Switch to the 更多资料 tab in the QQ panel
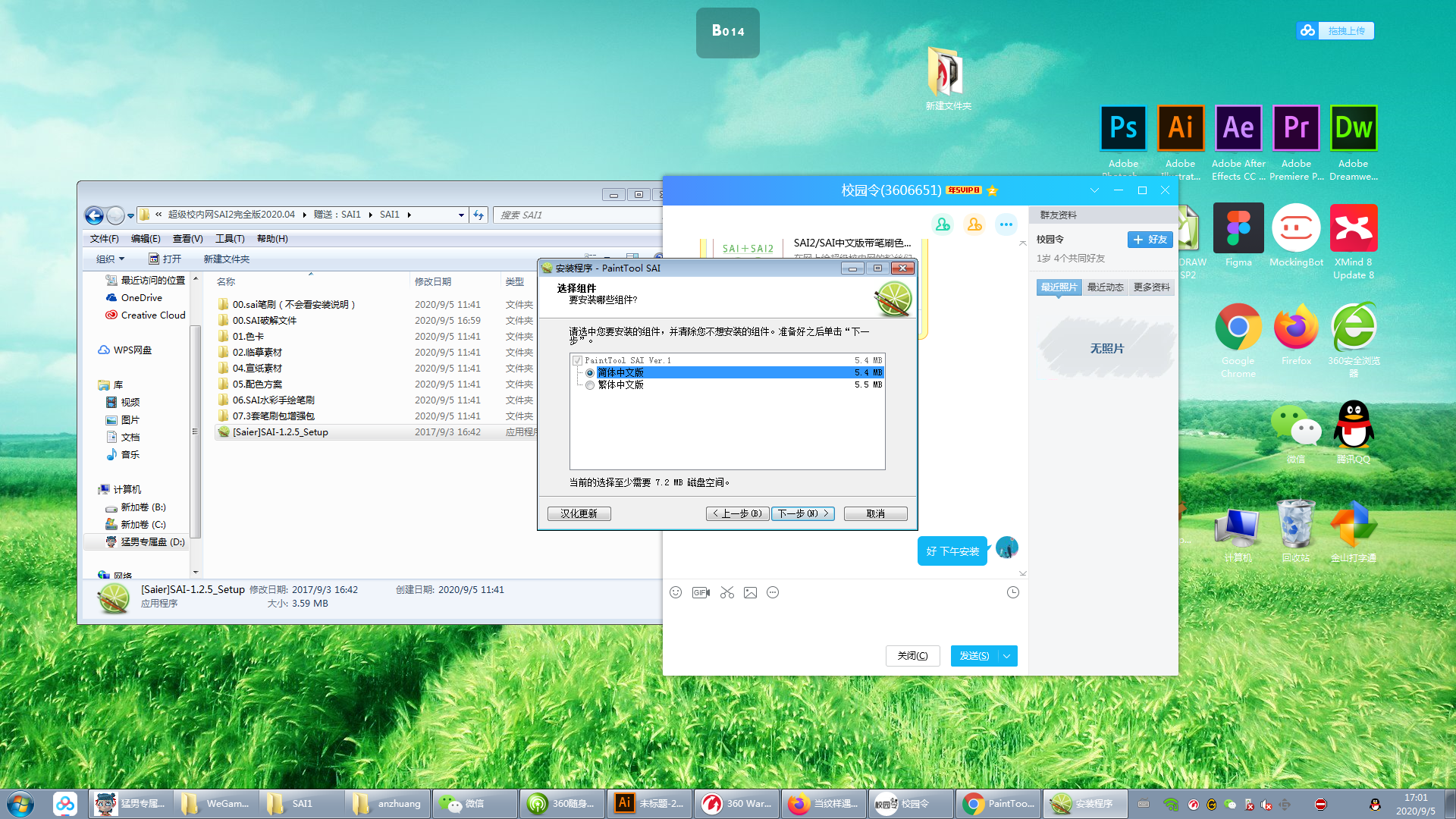Image resolution: width=1456 pixels, height=819 pixels. [1151, 287]
